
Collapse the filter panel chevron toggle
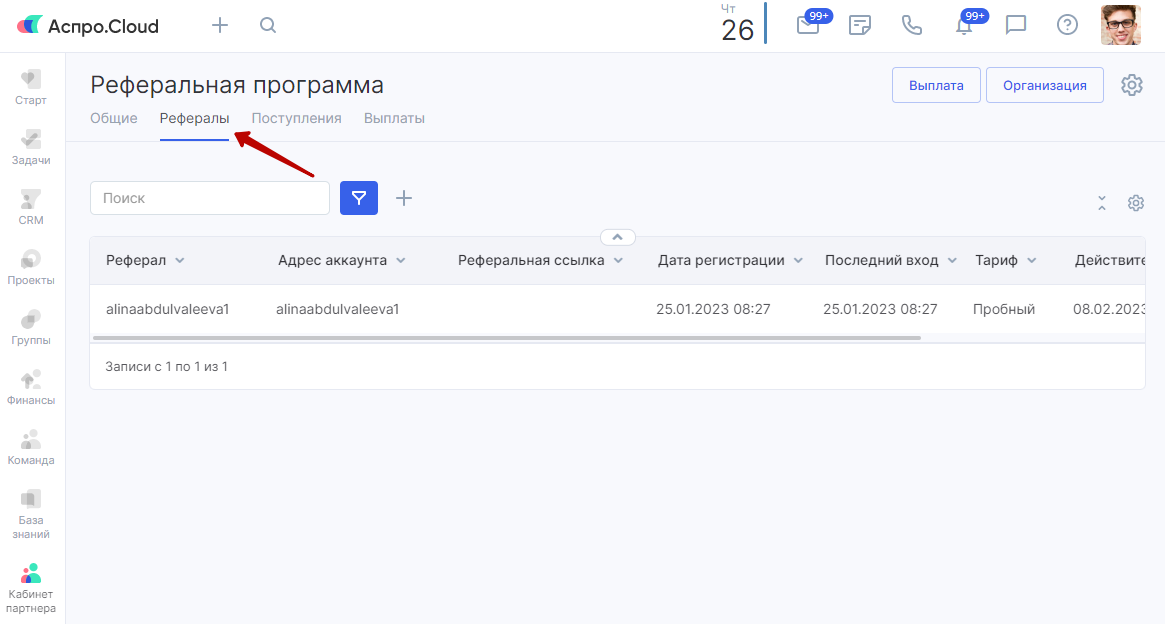[x=617, y=237]
